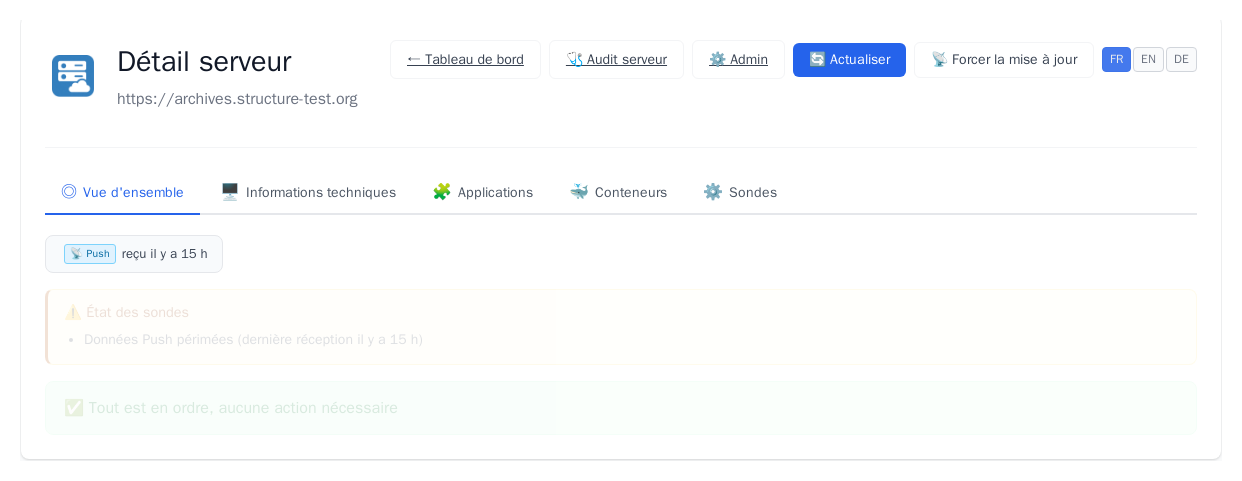Click the Actualiser button
This screenshot has width=1242, height=481.
coord(849,60)
